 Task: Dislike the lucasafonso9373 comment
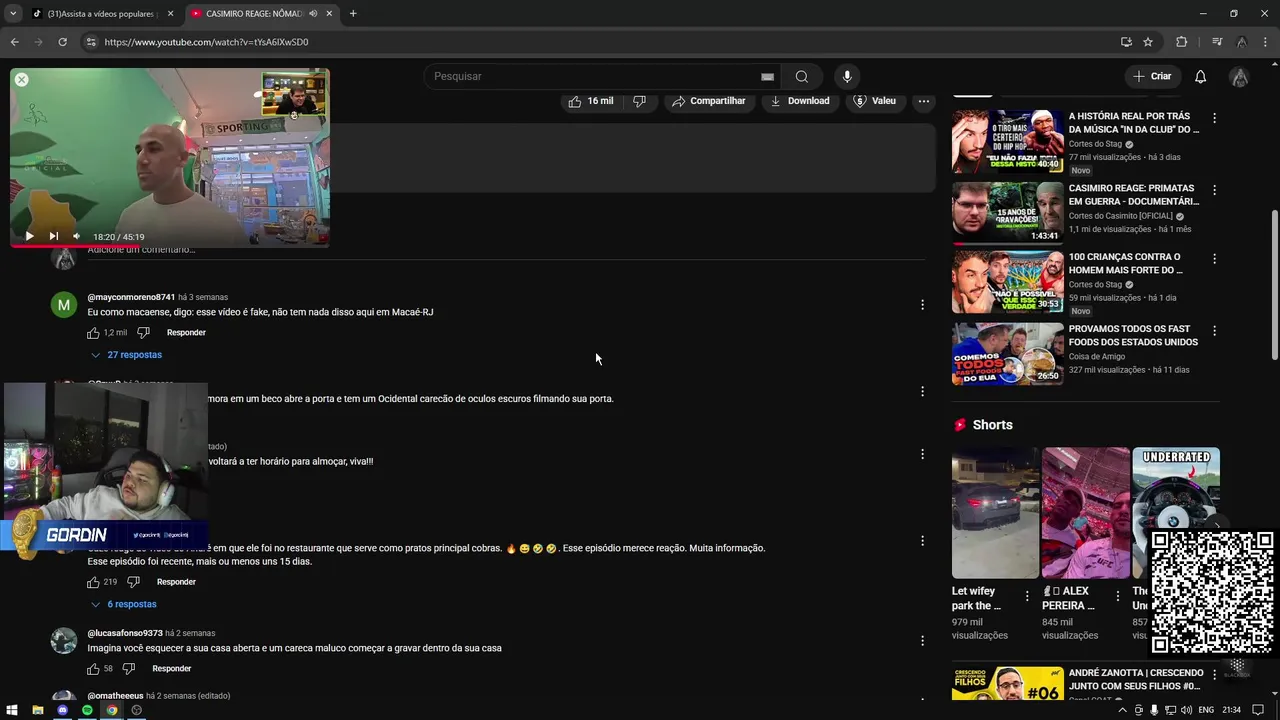coord(128,669)
